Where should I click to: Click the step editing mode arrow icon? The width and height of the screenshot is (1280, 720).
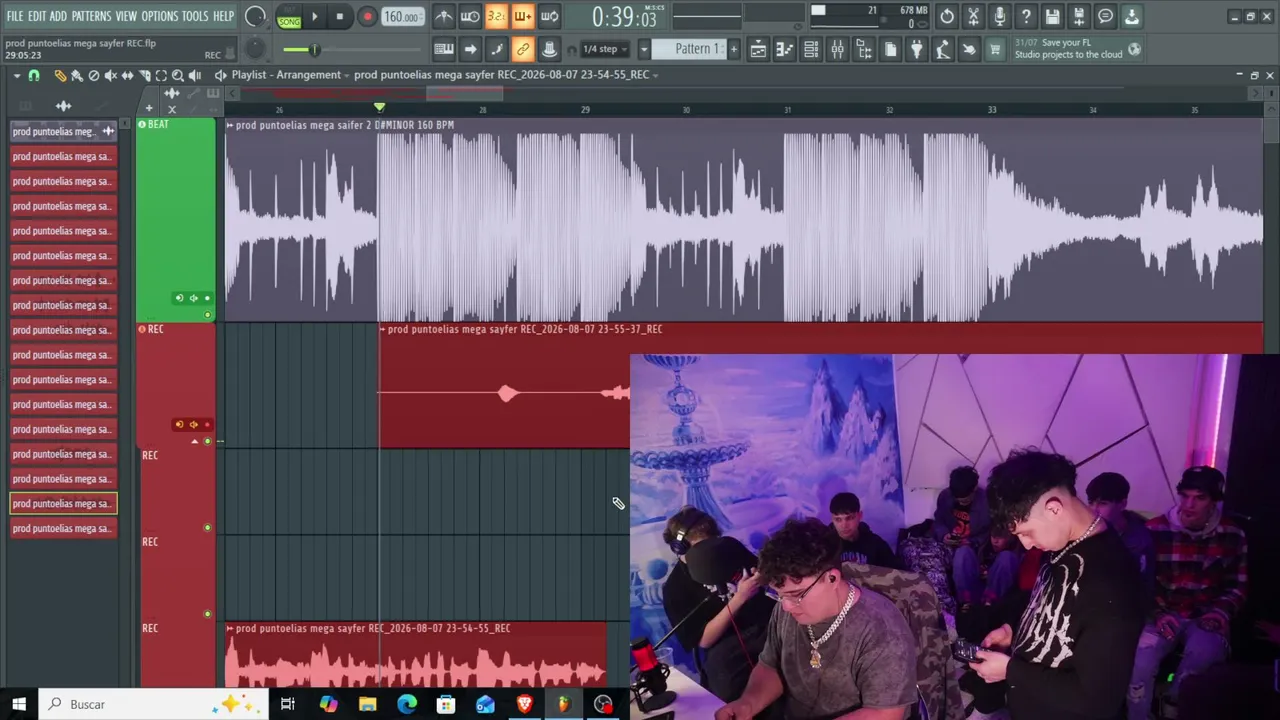[x=470, y=49]
